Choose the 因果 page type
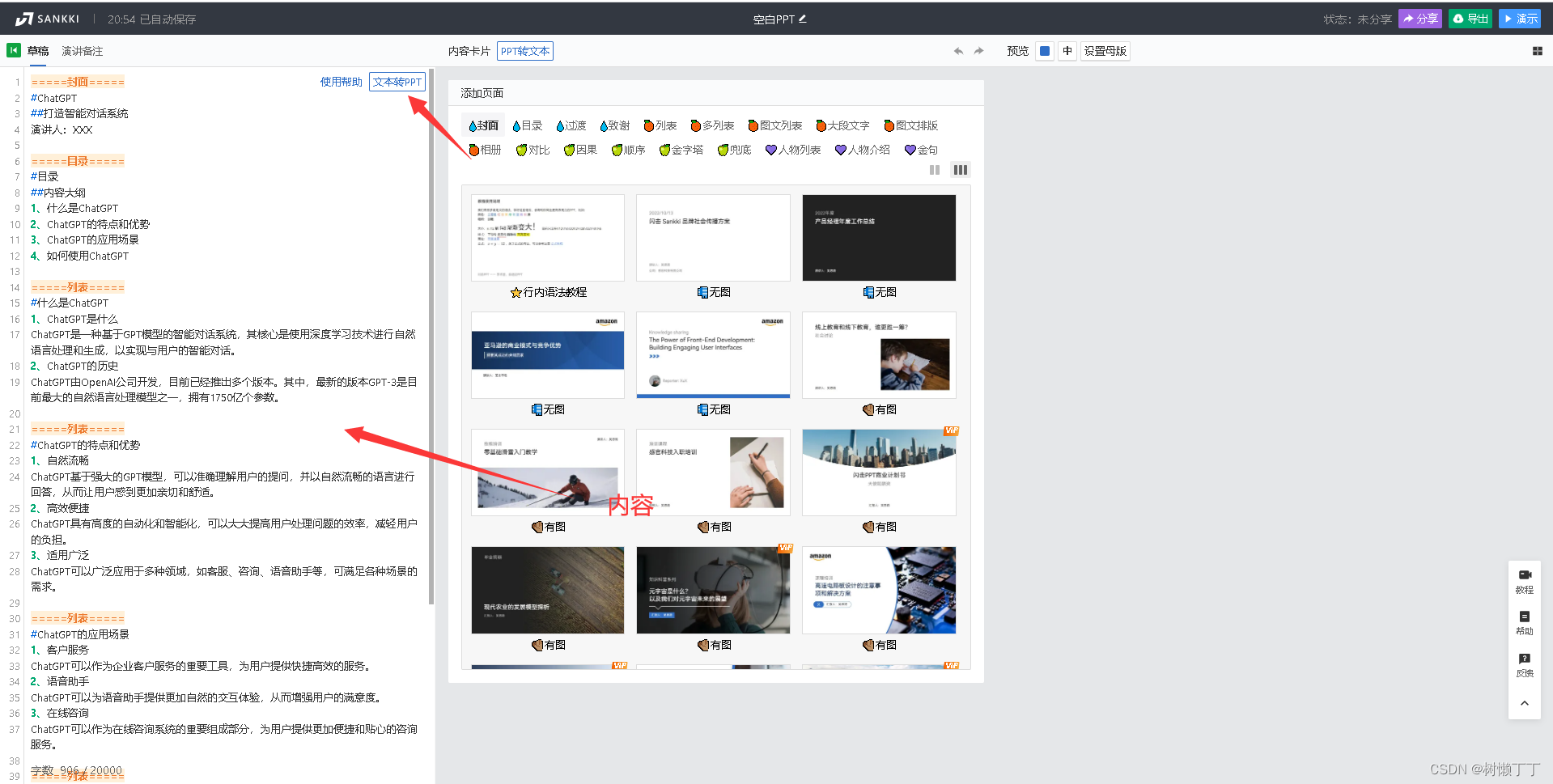The image size is (1553, 784). tap(581, 150)
